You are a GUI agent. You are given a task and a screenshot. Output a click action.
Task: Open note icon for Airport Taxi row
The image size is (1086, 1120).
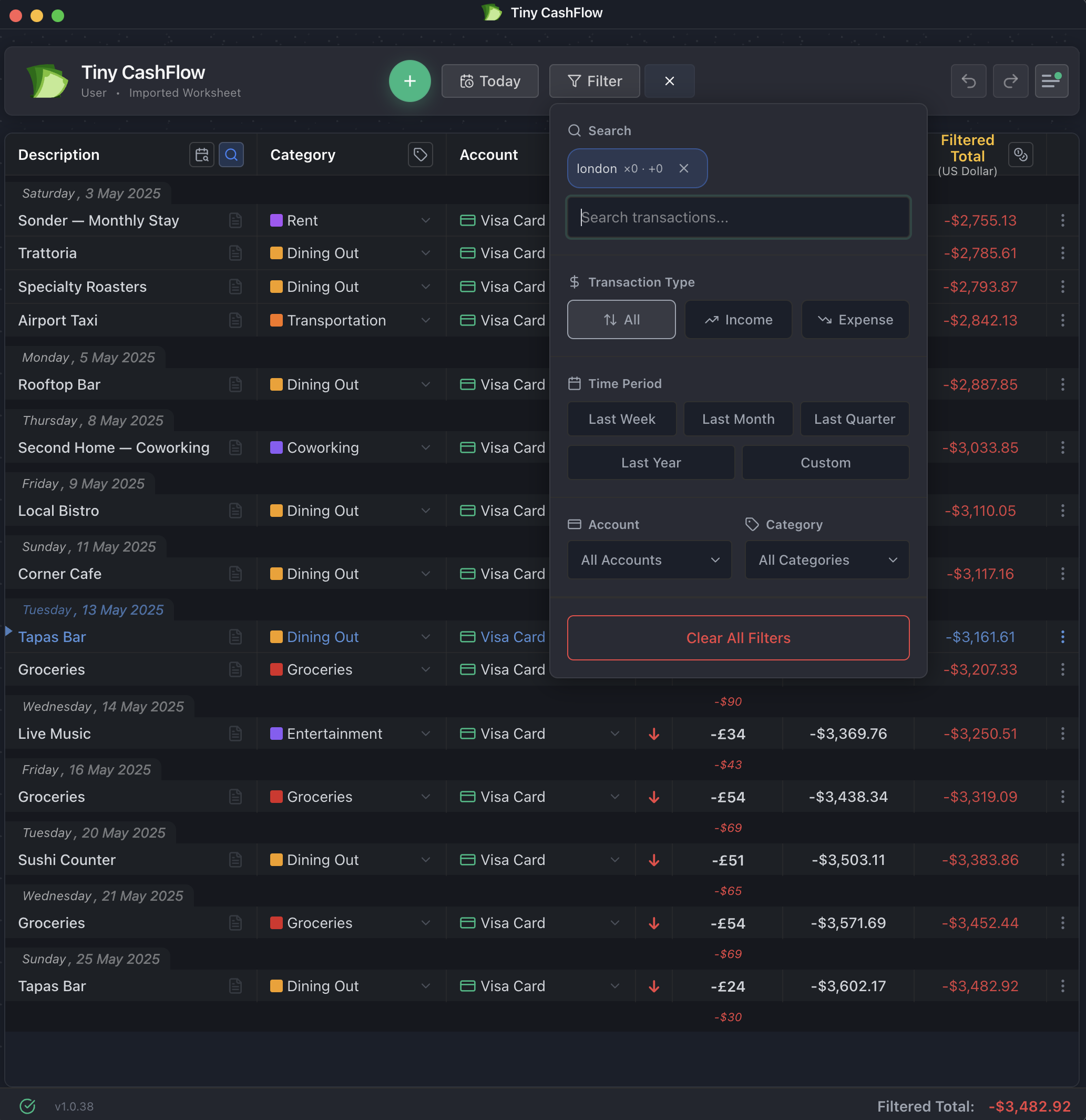[x=235, y=321]
